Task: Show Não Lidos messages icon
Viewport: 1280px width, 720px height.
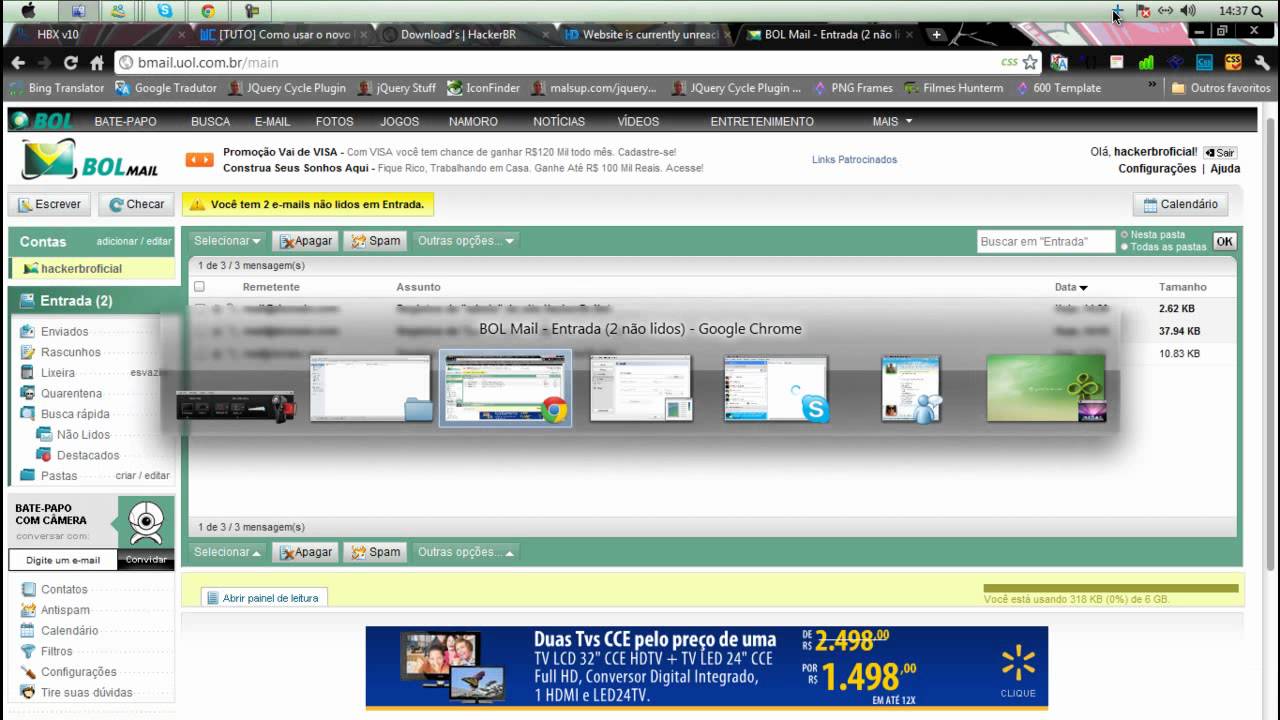Action: 44,434
